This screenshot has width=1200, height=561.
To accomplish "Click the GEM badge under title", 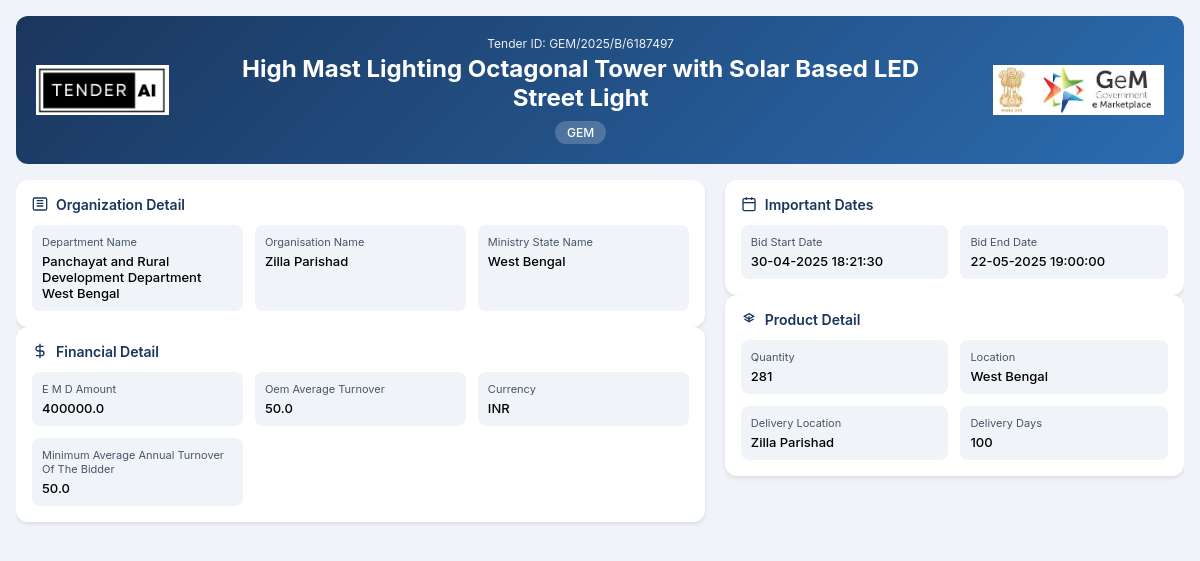I will (x=580, y=132).
